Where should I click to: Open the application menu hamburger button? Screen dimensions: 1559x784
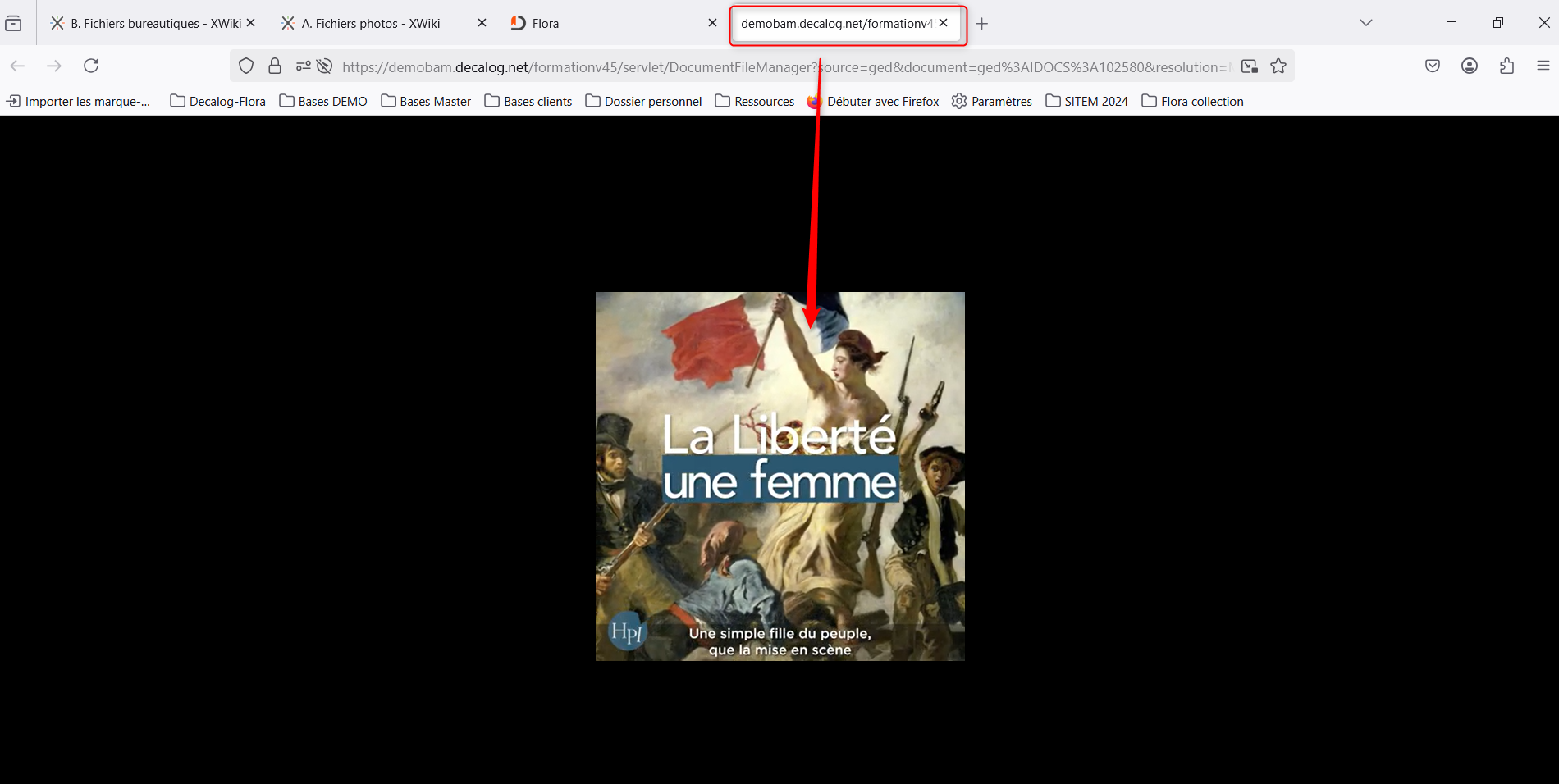[1543, 66]
